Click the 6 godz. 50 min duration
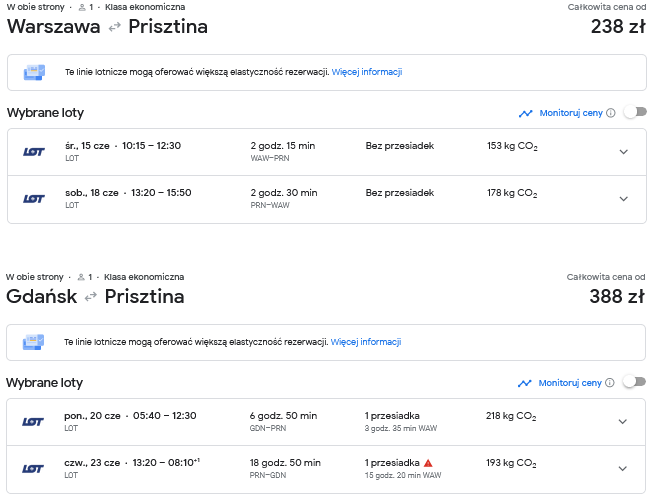This screenshot has height=500, width=653. [x=283, y=415]
